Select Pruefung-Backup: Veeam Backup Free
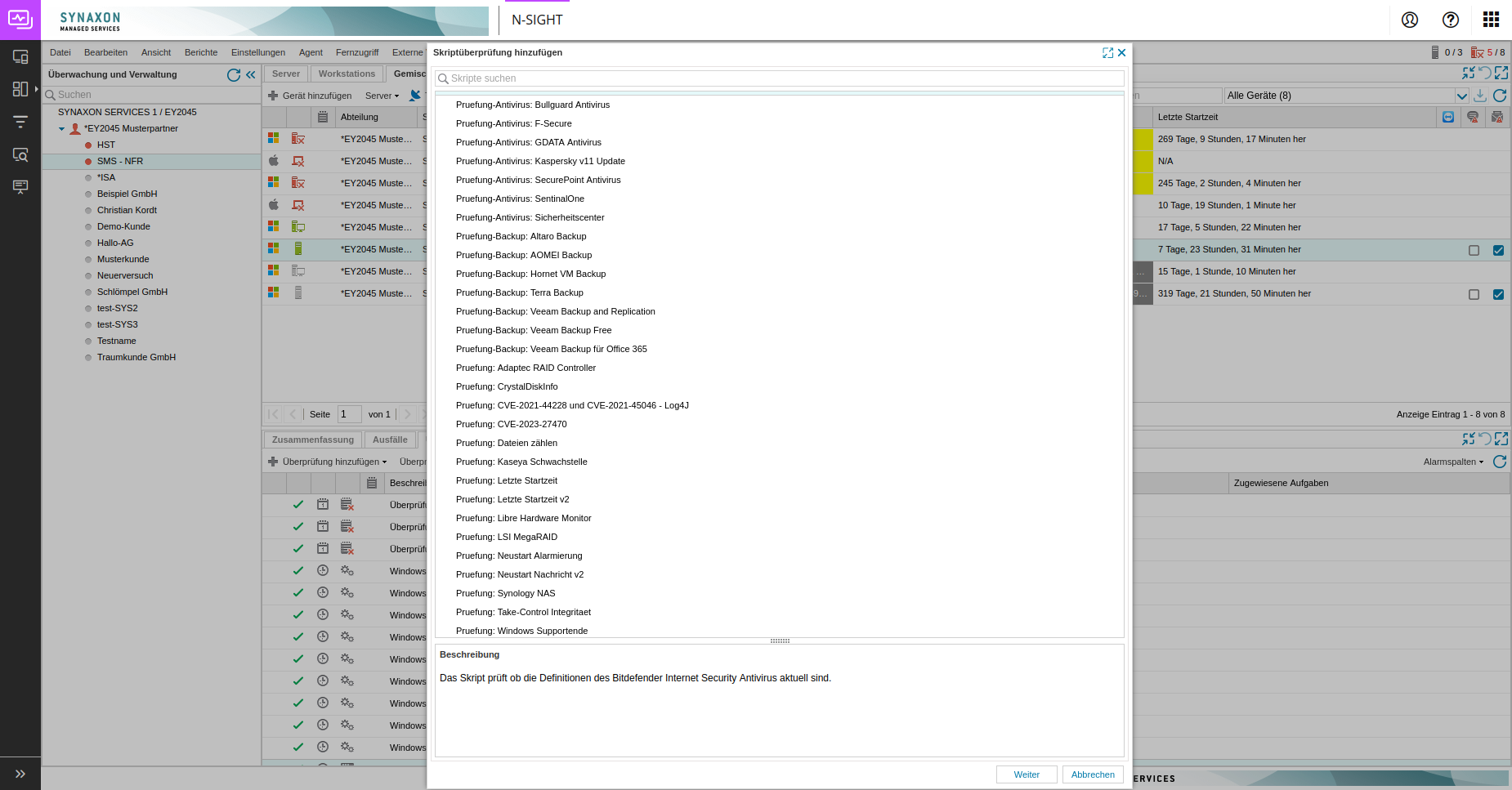The image size is (1512, 790). click(534, 330)
